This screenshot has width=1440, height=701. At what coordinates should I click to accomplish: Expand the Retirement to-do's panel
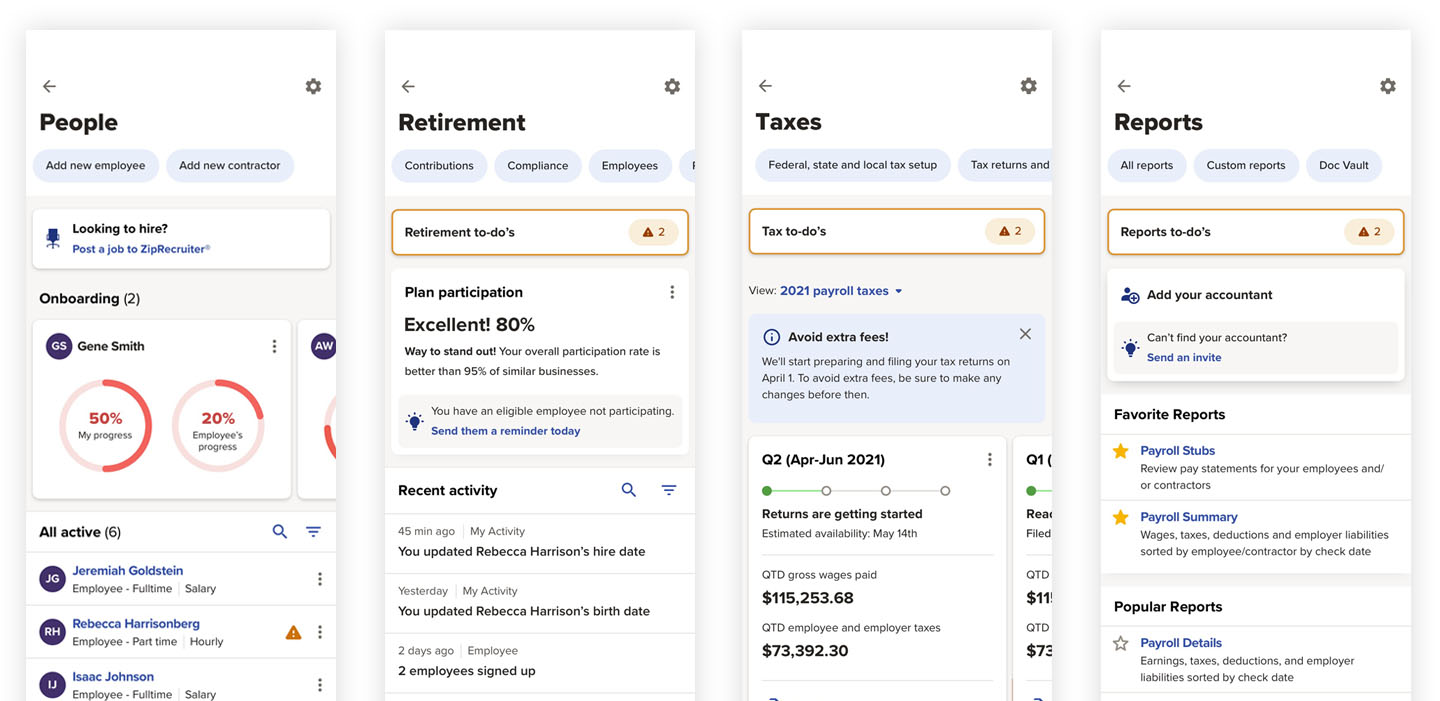point(540,232)
